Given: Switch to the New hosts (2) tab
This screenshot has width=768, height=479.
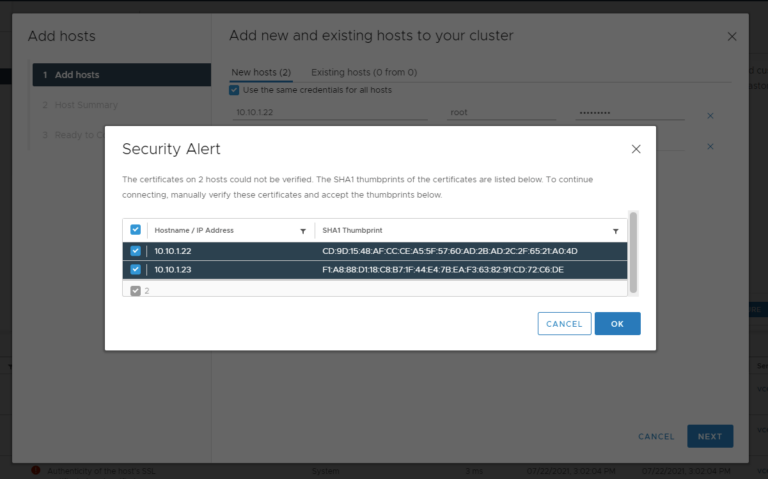Looking at the screenshot, I should coord(261,72).
